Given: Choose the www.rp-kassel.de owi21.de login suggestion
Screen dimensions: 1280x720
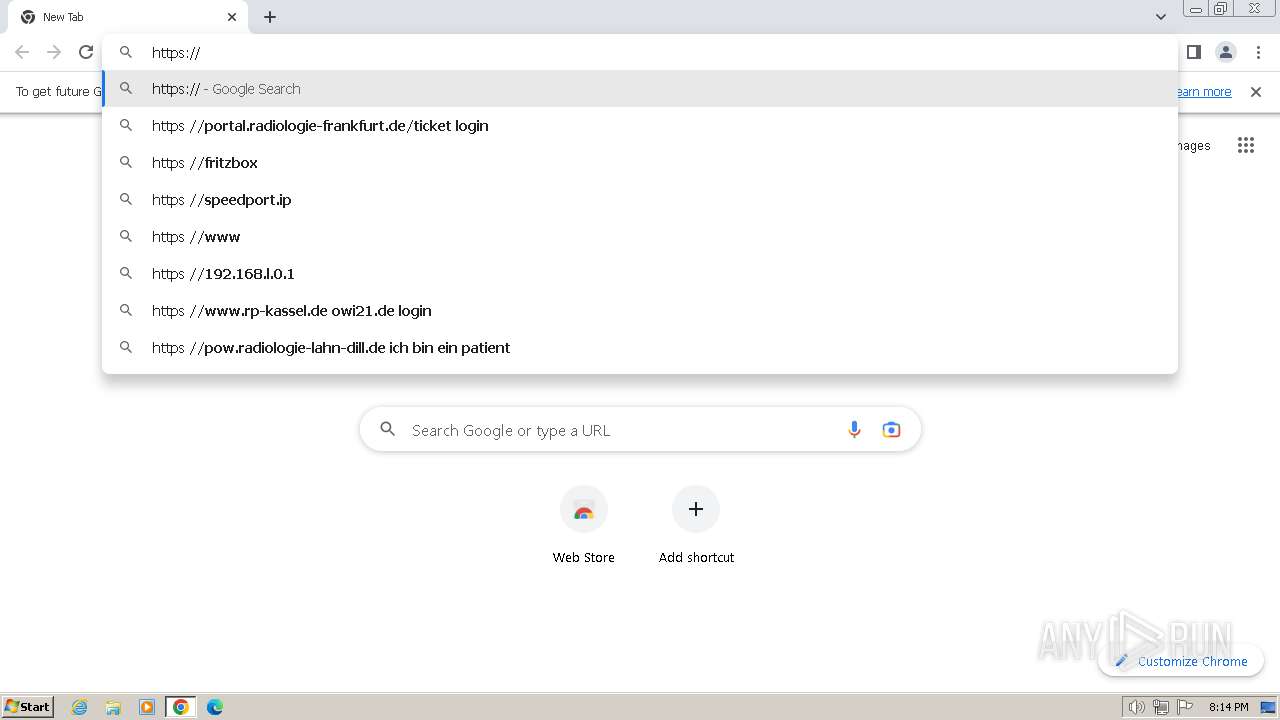Looking at the screenshot, I should pyautogui.click(x=640, y=310).
